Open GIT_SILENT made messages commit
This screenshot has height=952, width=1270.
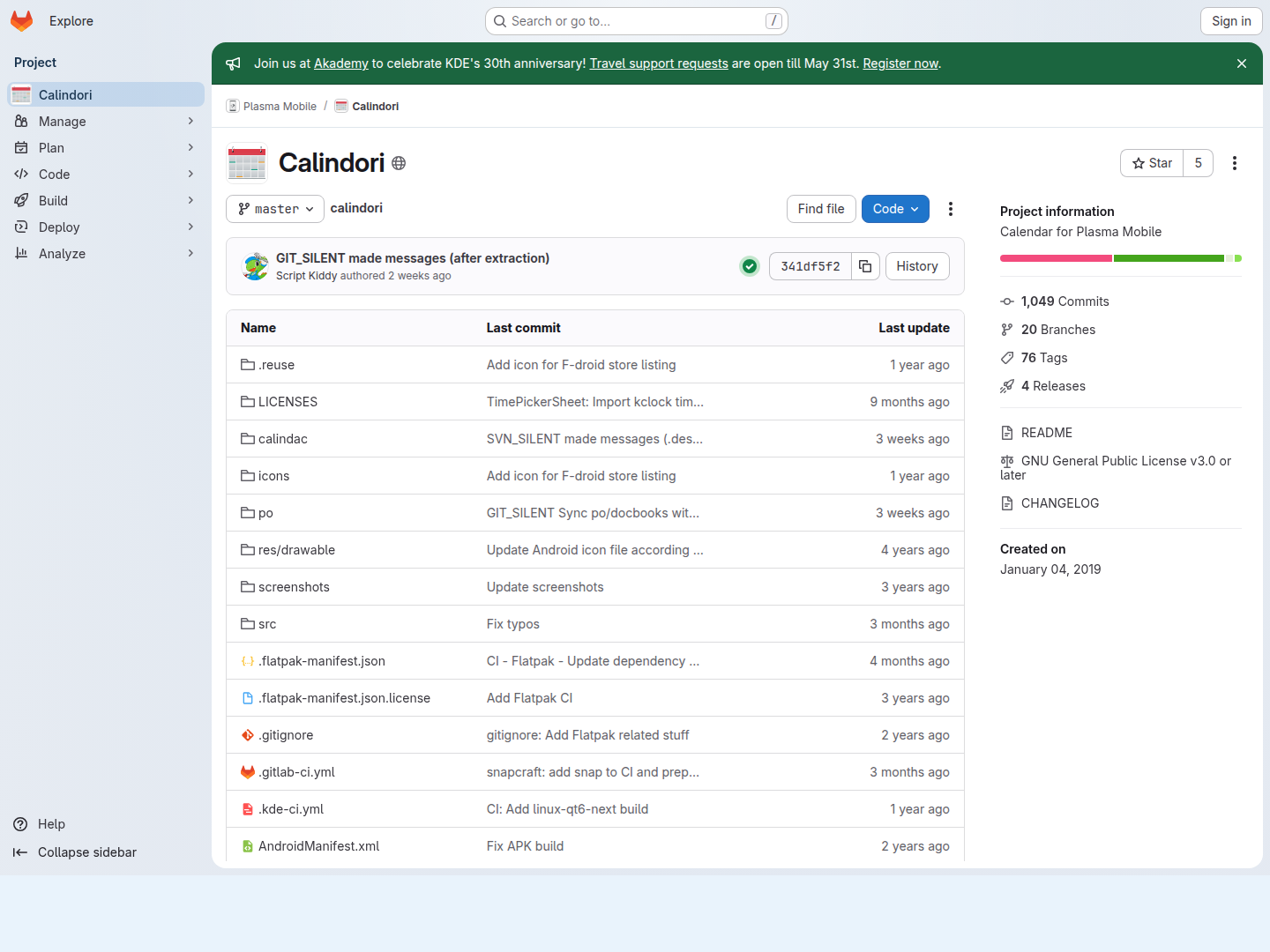tap(413, 258)
